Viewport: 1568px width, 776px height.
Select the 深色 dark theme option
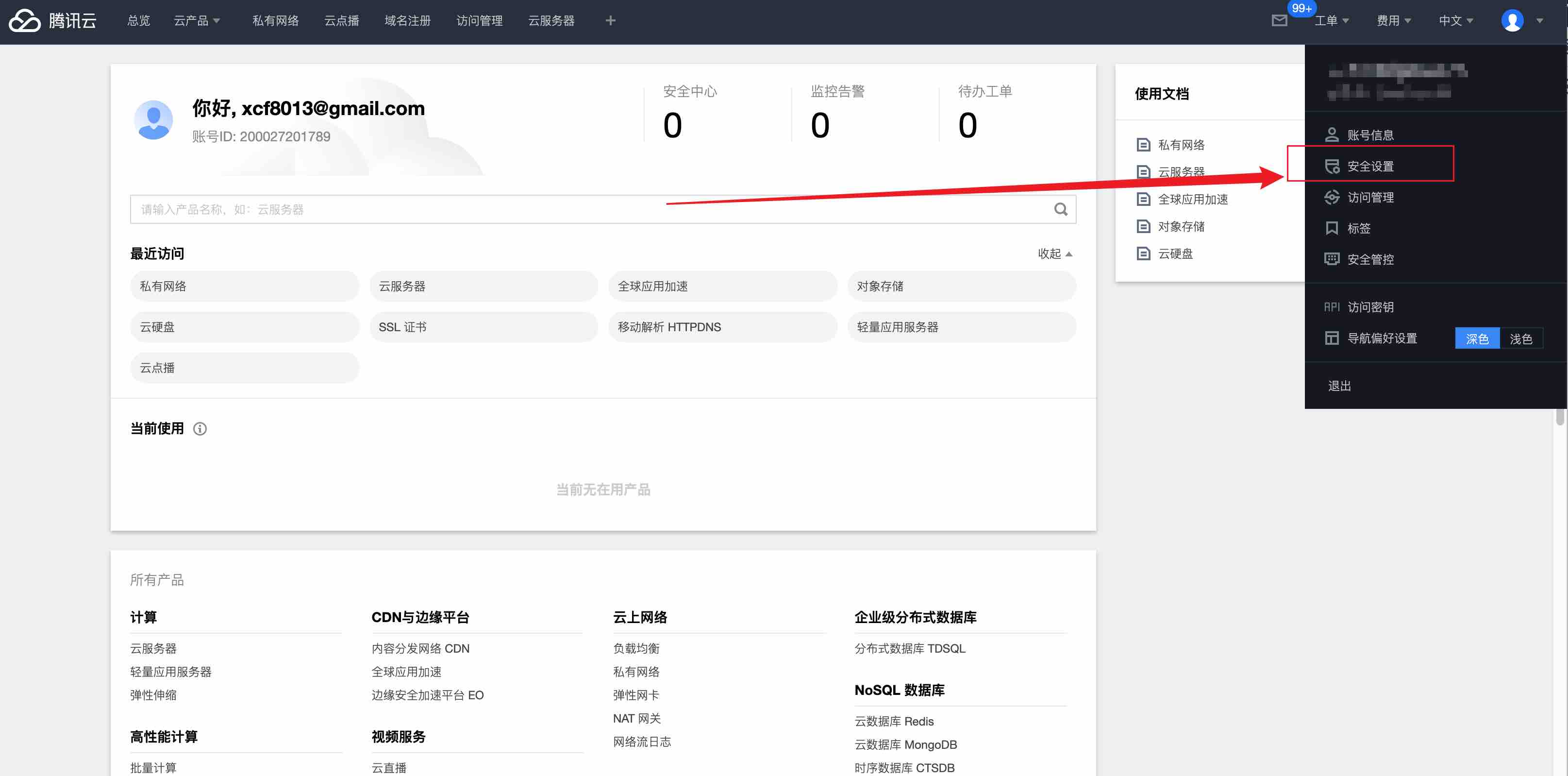[1477, 338]
